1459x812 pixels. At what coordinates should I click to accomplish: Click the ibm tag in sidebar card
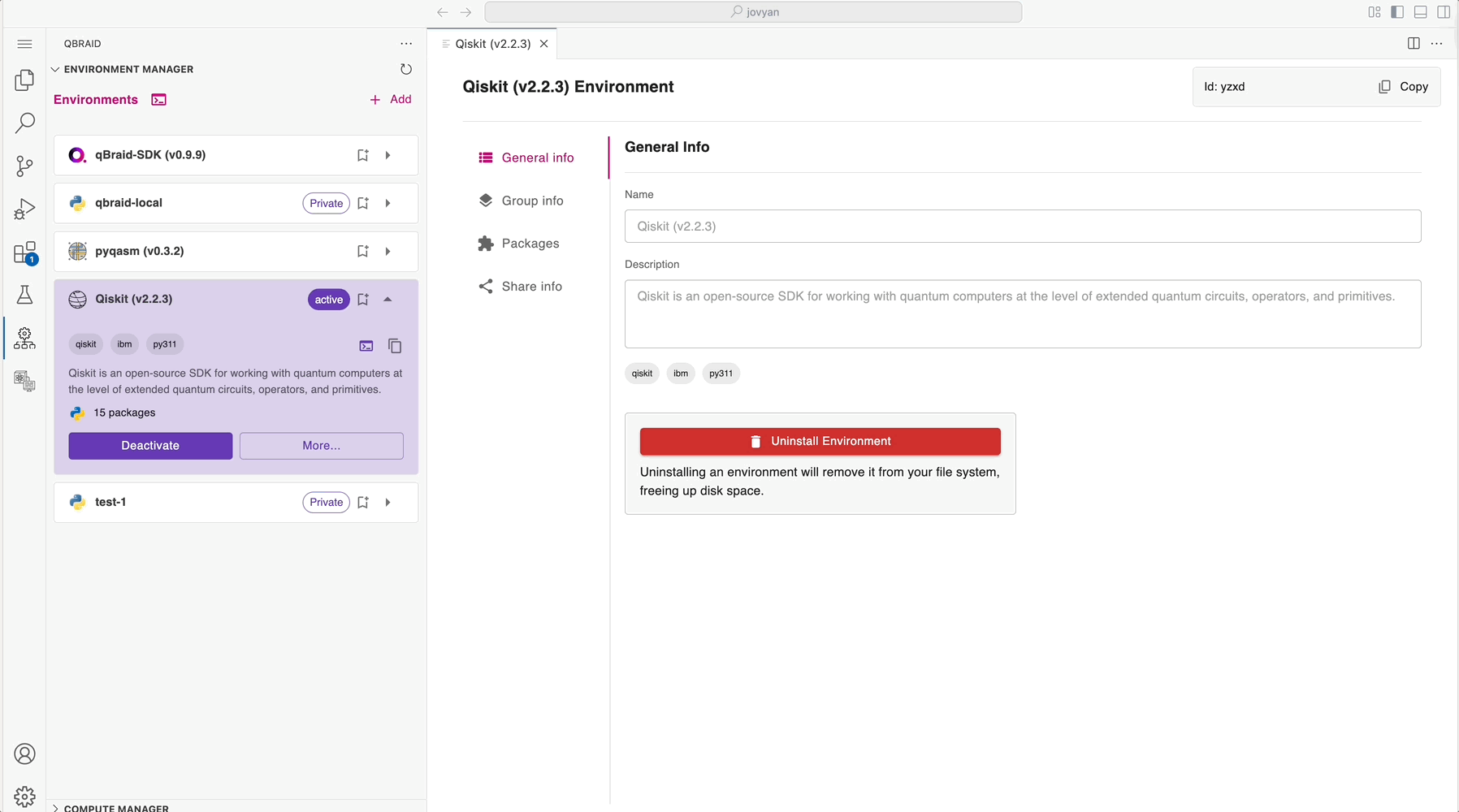pos(124,344)
